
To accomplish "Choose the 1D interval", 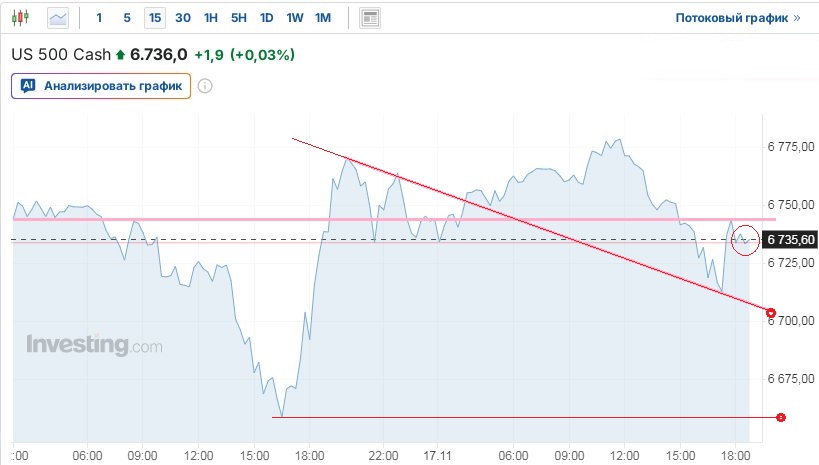I will click(x=266, y=18).
